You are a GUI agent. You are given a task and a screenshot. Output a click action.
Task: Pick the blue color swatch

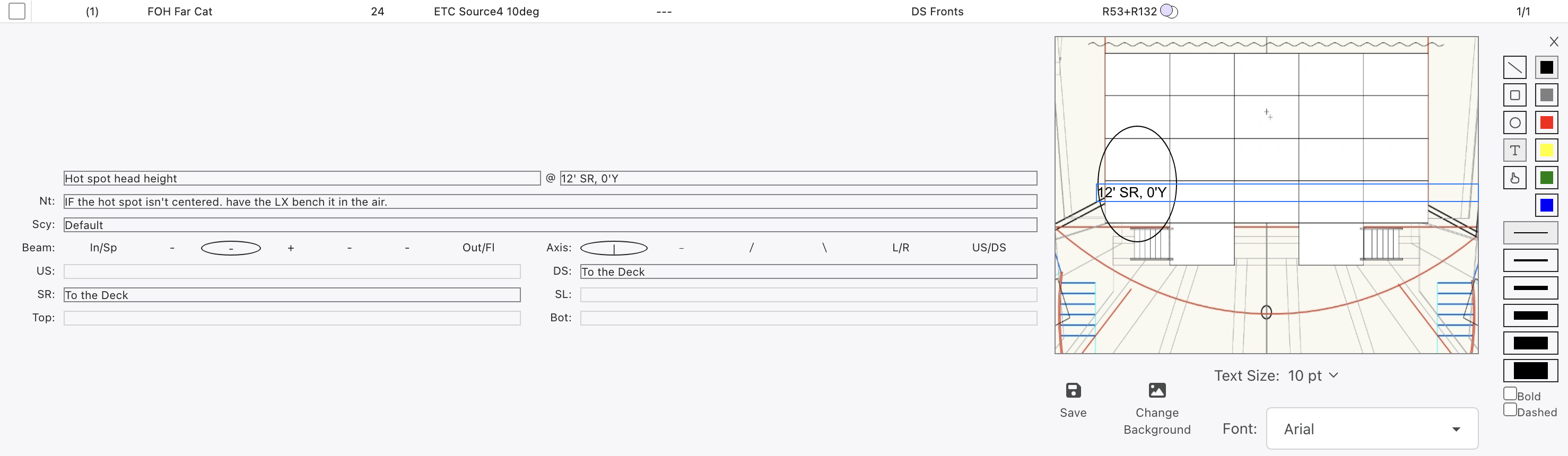coord(1546,206)
